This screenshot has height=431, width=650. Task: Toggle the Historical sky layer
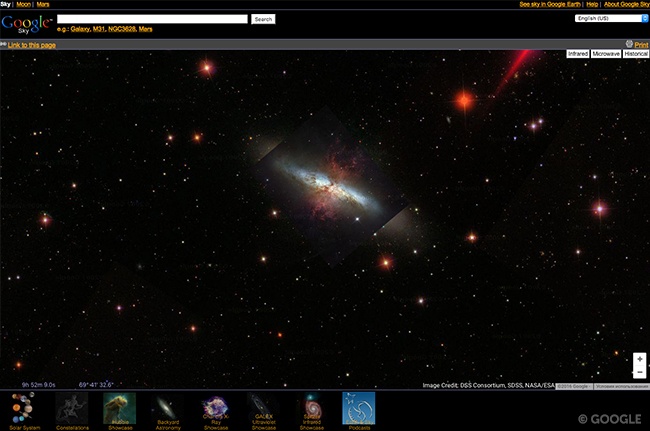636,54
